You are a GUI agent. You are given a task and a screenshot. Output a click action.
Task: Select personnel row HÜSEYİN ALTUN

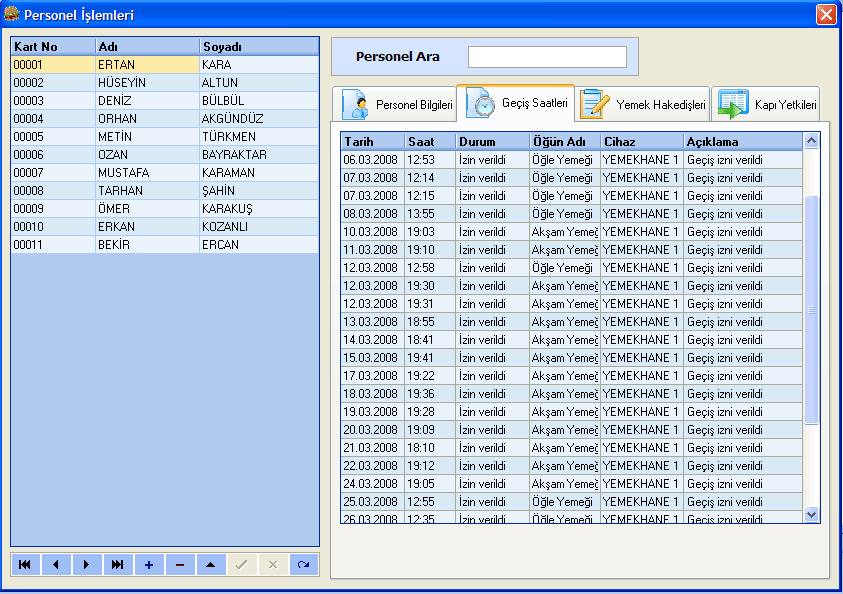(x=164, y=83)
